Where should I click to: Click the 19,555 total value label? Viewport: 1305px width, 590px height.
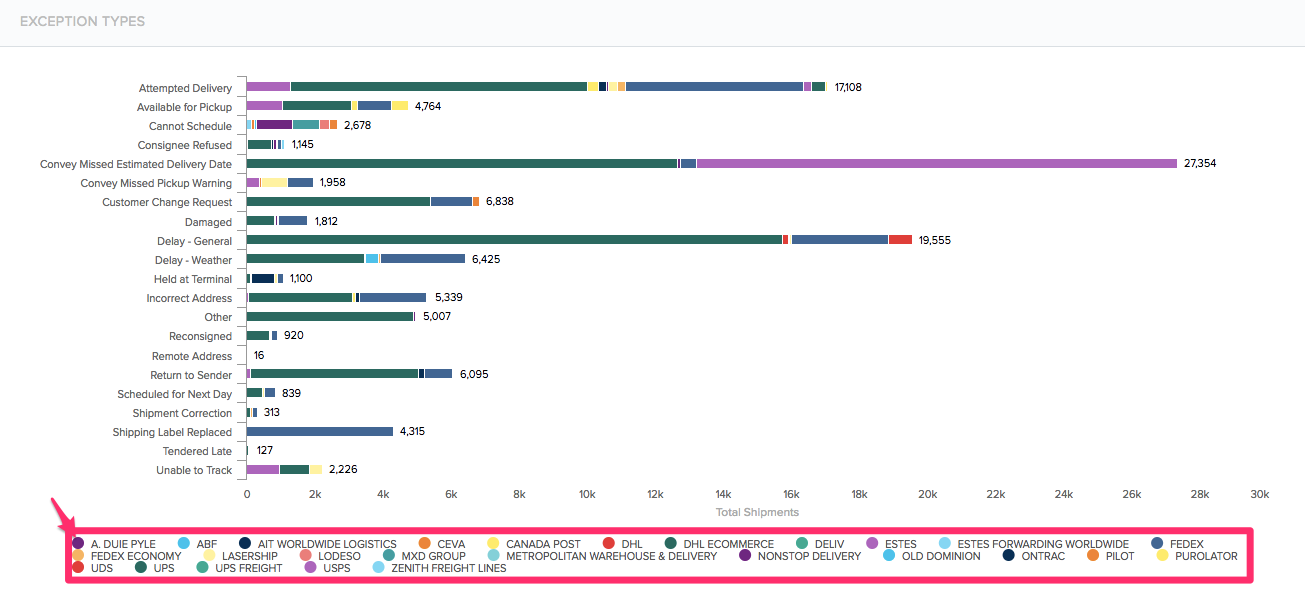click(x=935, y=241)
